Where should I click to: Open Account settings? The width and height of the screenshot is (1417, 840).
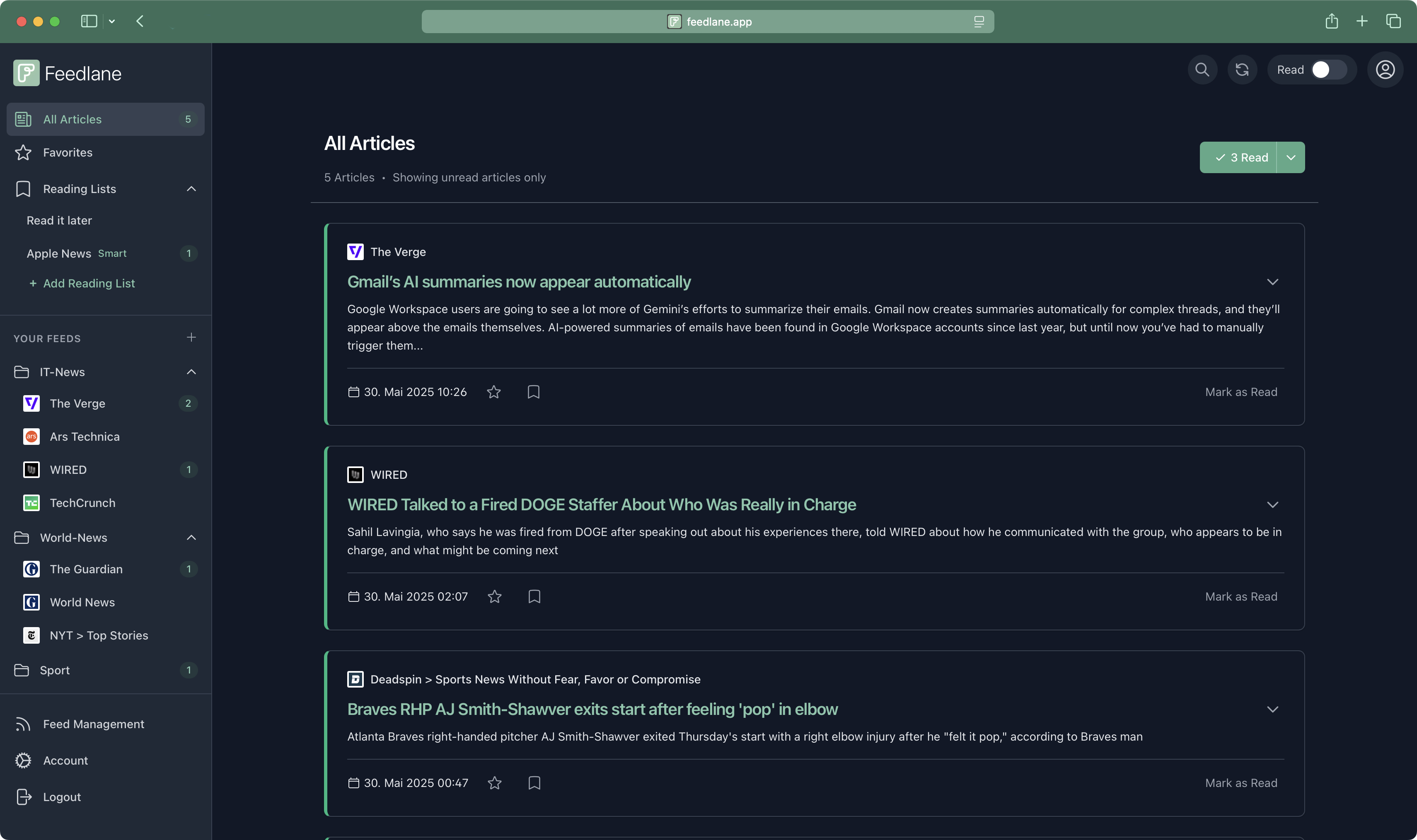point(105,760)
